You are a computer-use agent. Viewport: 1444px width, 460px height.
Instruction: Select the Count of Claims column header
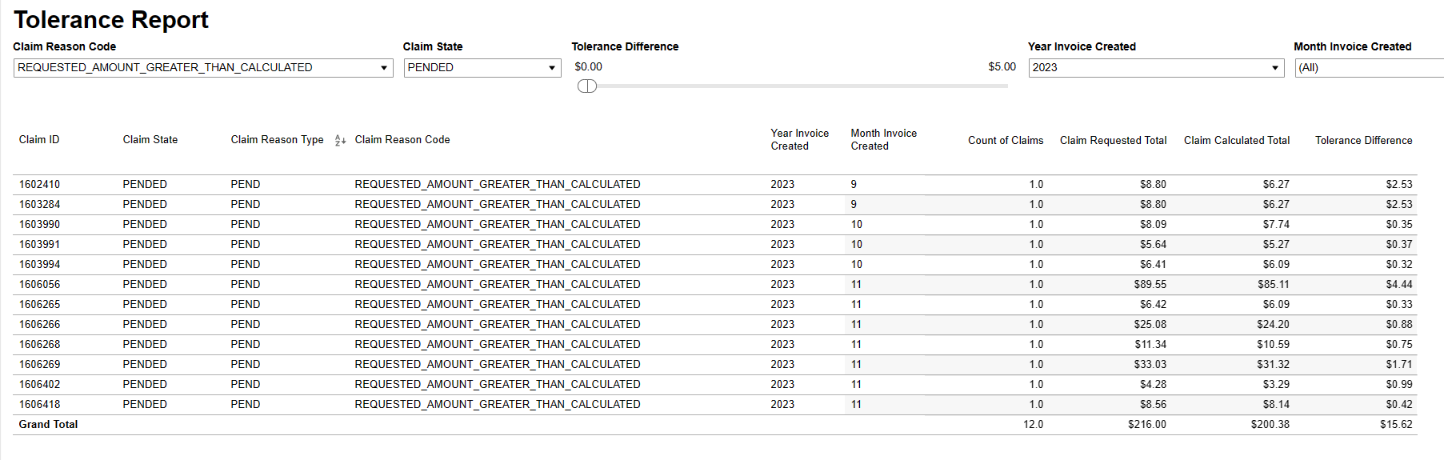pyautogui.click(x=1005, y=141)
